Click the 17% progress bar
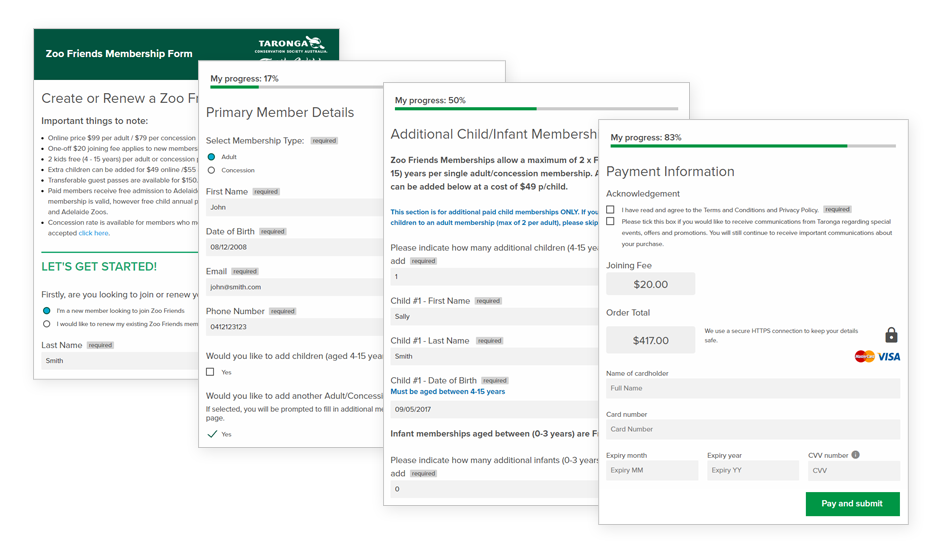 [x=296, y=87]
